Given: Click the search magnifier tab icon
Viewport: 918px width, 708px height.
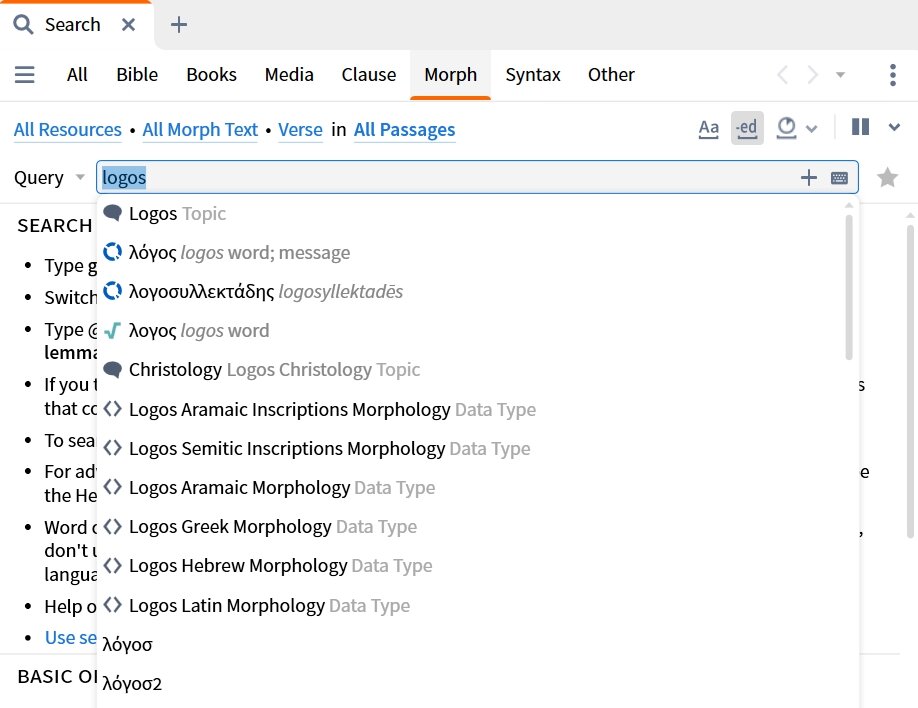Looking at the screenshot, I should point(23,25).
